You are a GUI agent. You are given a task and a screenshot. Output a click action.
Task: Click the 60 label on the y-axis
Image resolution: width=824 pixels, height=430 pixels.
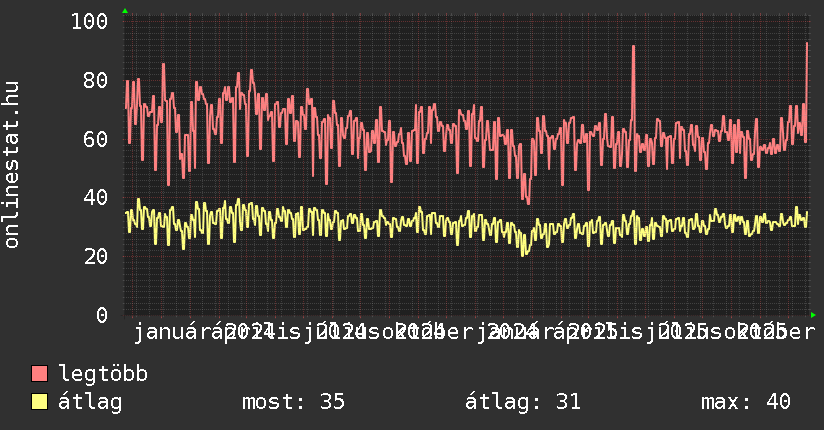point(96,139)
